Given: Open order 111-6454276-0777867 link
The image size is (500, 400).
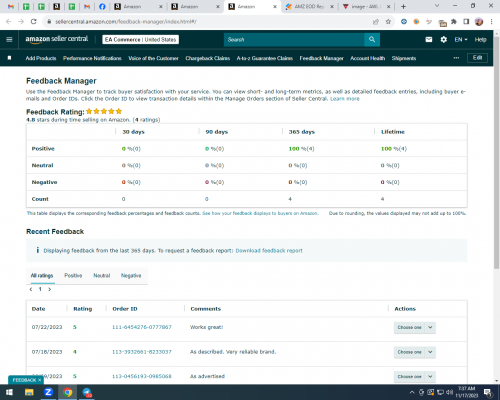Looking at the screenshot, I should pyautogui.click(x=142, y=327).
